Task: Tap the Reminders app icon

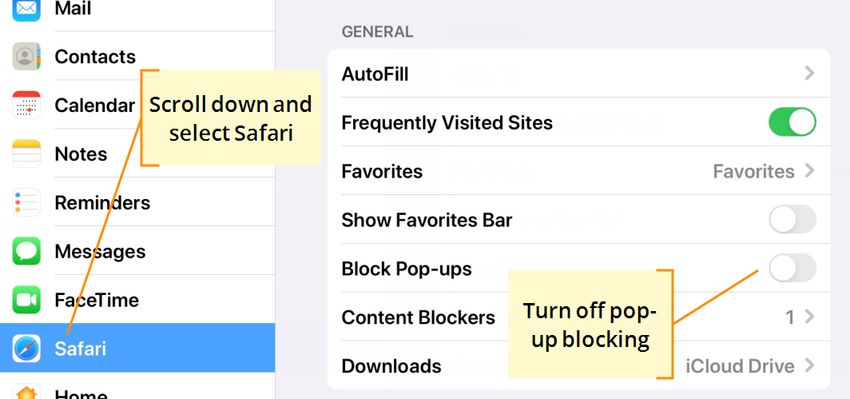Action: coord(27,203)
